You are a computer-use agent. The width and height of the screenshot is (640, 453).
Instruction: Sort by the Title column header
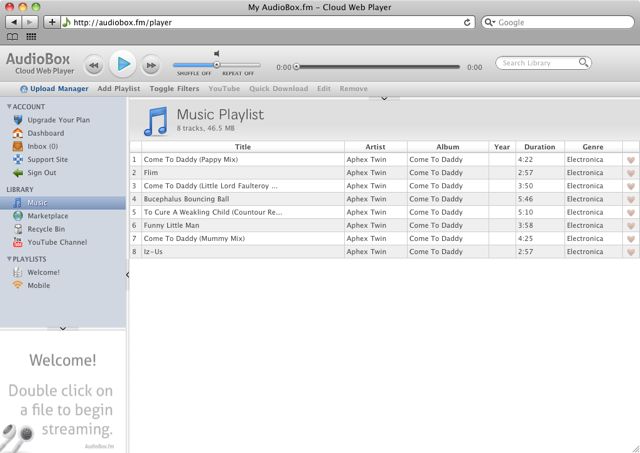243,147
